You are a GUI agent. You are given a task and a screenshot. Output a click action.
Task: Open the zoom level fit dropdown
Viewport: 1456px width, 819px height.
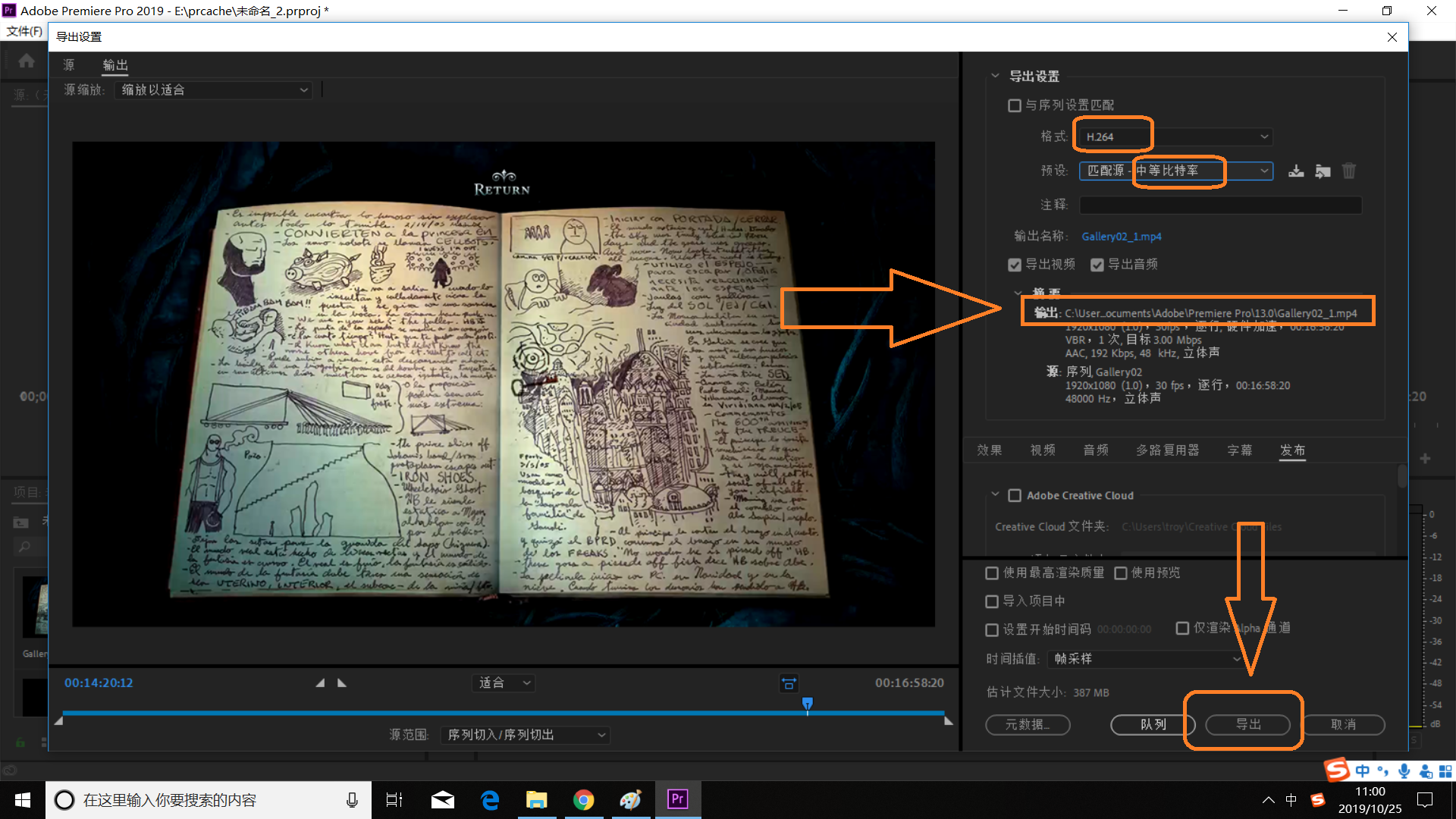click(504, 683)
